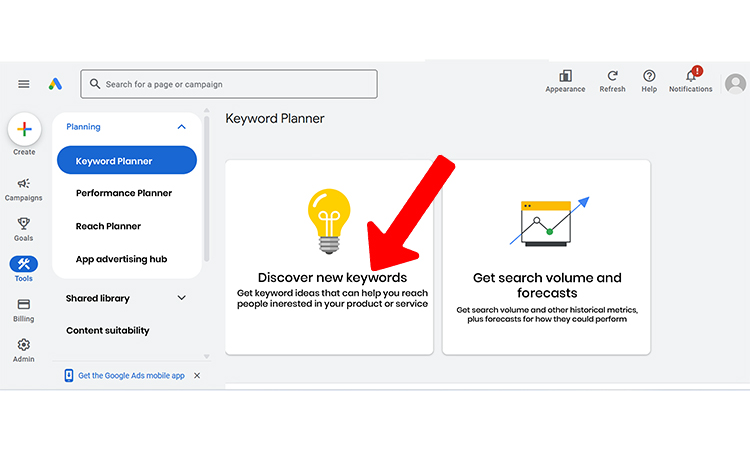
Task: Click the Keyword Planner page title
Action: coord(275,119)
